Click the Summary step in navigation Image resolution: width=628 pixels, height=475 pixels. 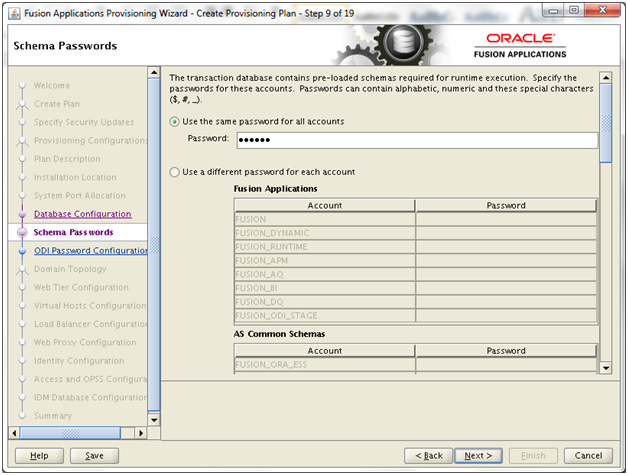coord(53,416)
